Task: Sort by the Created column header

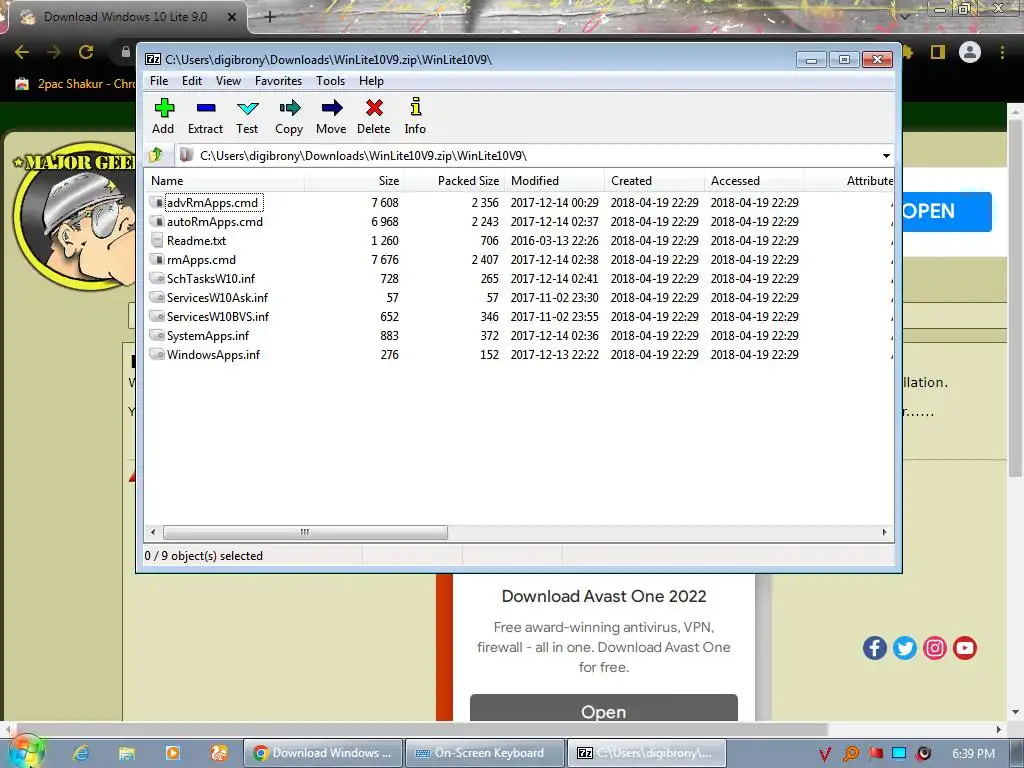Action: 654,181
